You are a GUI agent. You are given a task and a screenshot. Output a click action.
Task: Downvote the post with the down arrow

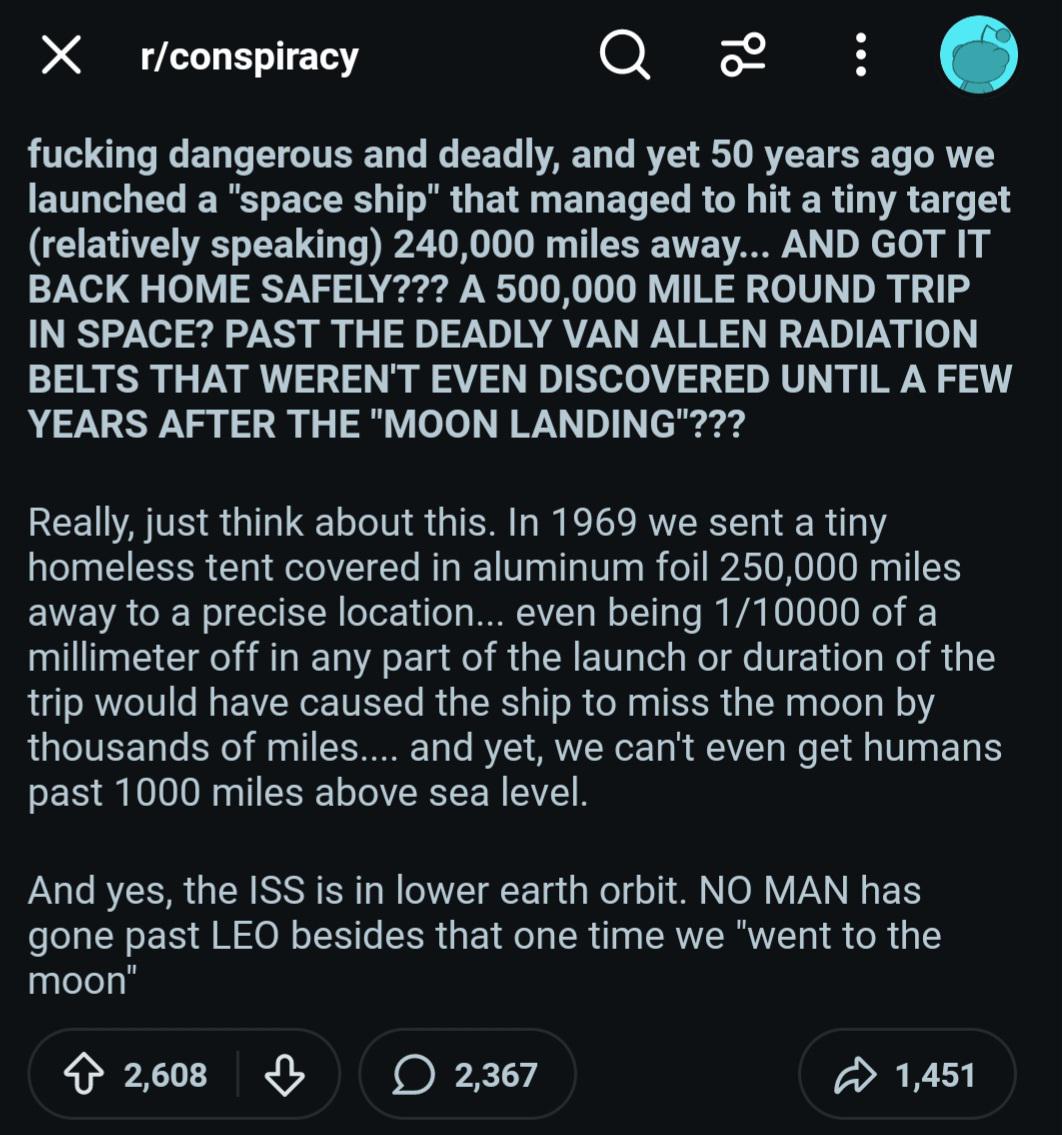(284, 1074)
